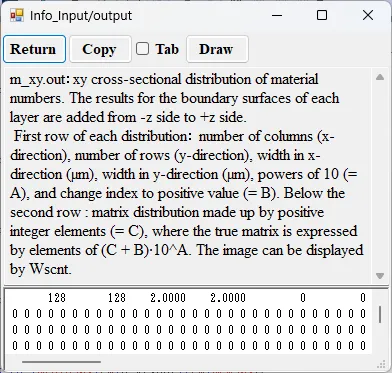The image size is (392, 373).
Task: Click the horizontal scrollbar thumb in data pane
Action: click(x=61, y=361)
